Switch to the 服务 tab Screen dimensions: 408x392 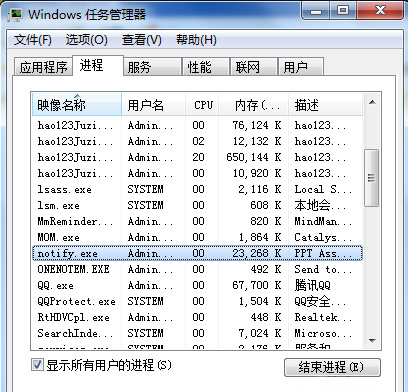point(152,67)
